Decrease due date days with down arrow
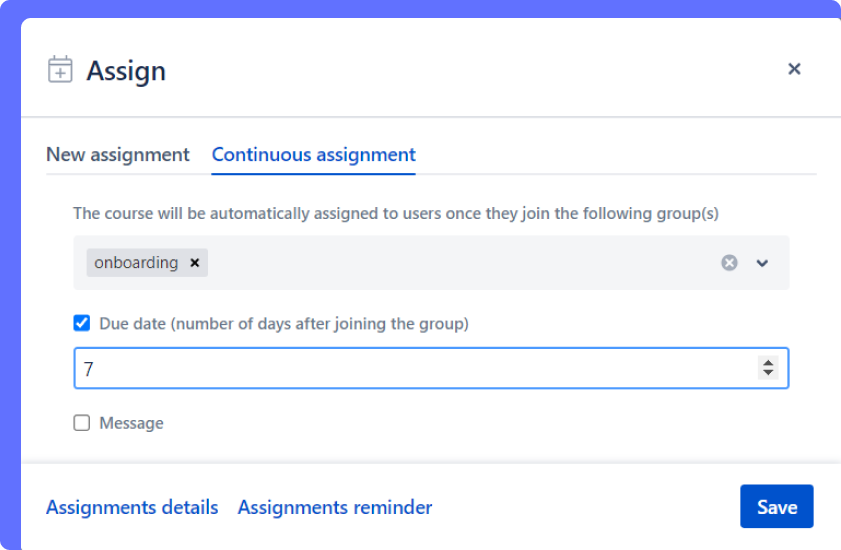 pyautogui.click(x=768, y=374)
